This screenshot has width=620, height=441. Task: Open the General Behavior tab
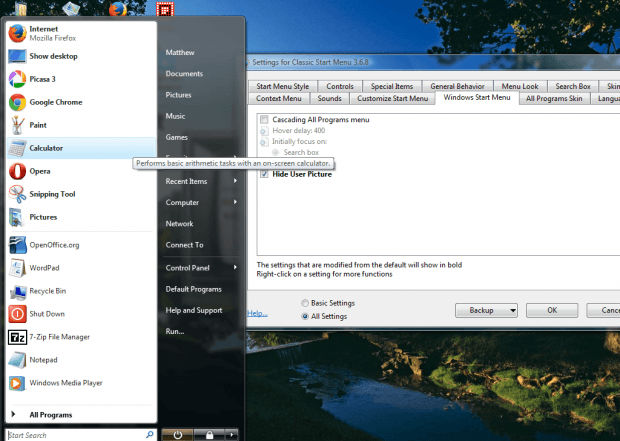(x=457, y=86)
